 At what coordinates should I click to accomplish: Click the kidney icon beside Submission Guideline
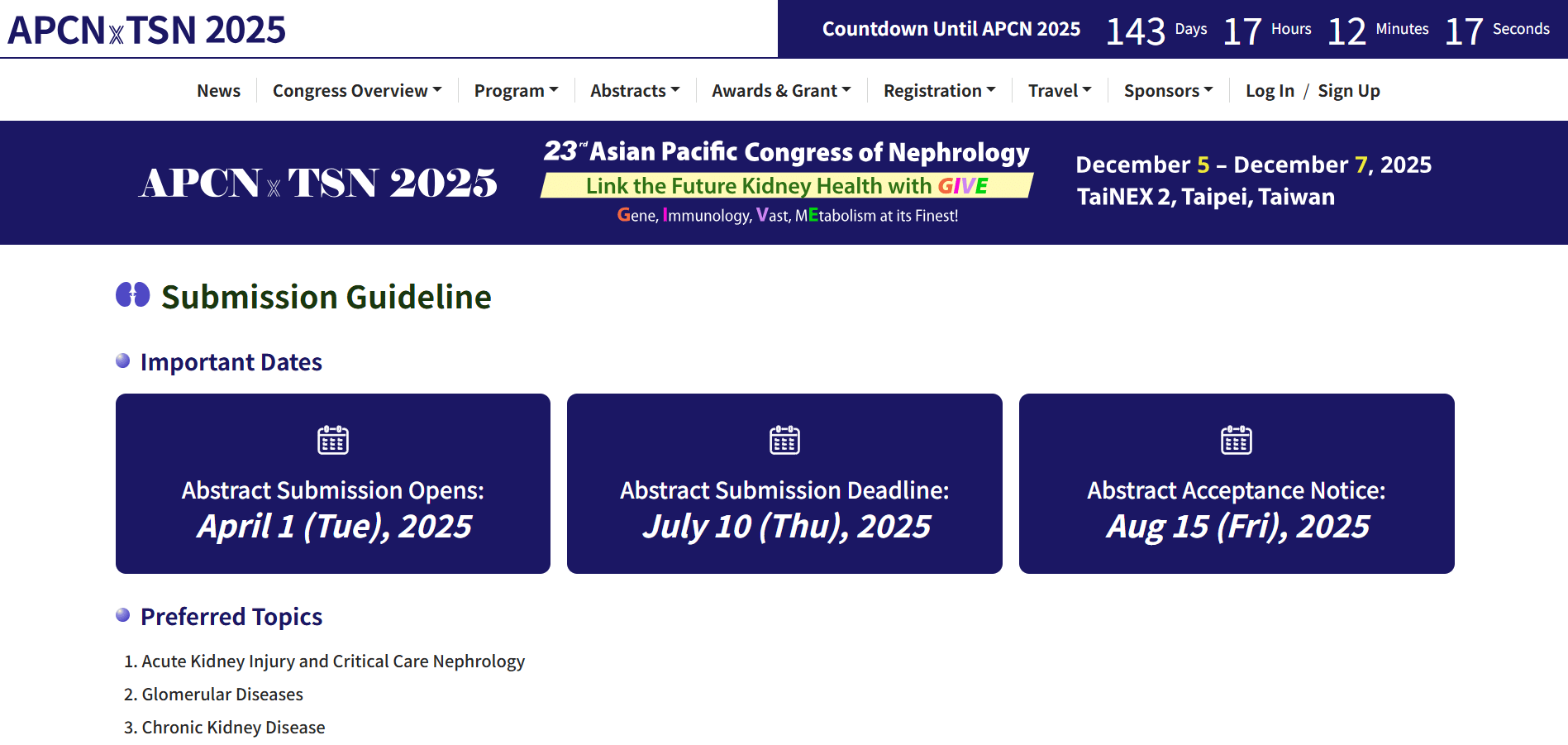[x=132, y=294]
